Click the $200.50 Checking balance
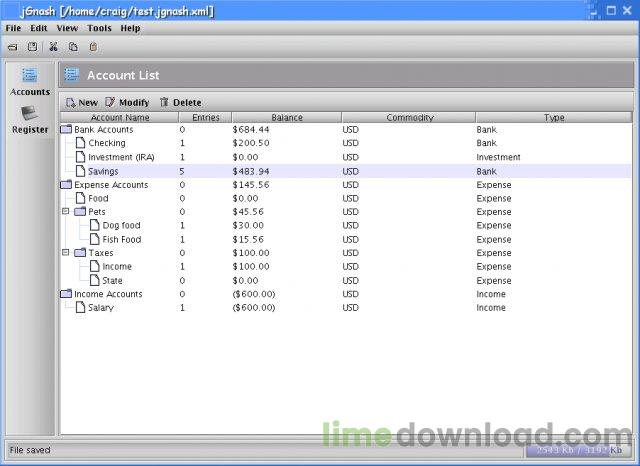This screenshot has width=640, height=466. coord(251,143)
